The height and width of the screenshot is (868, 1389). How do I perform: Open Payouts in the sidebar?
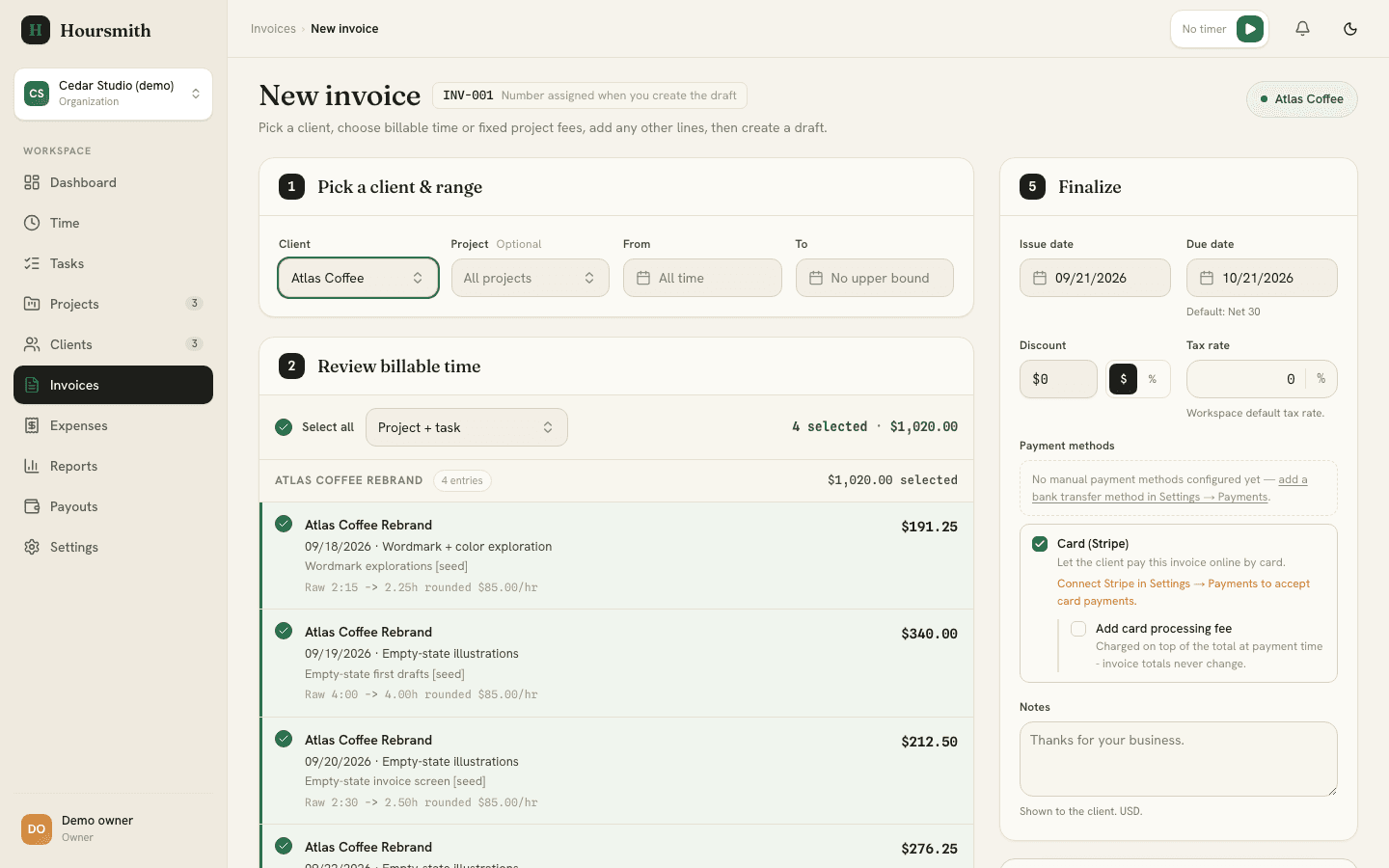tap(114, 506)
